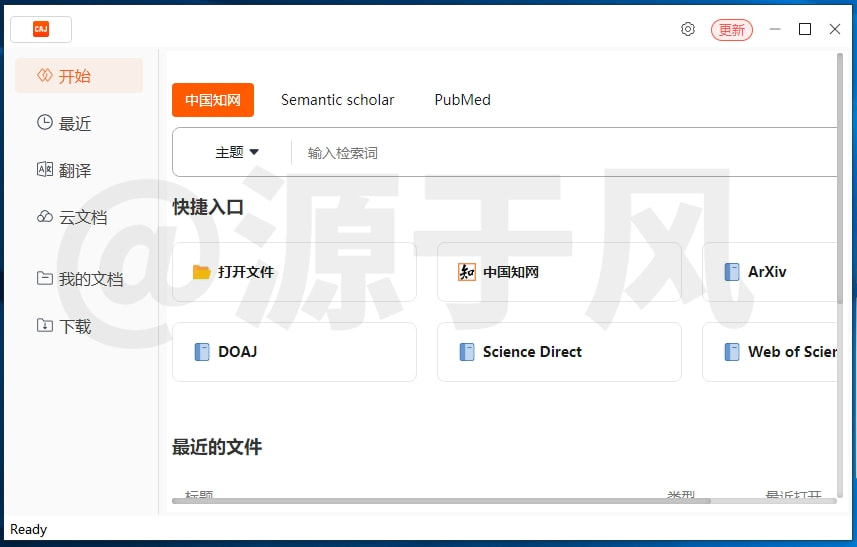857x547 pixels.
Task: Click the diamond icon beside 开始
Action: [45, 75]
